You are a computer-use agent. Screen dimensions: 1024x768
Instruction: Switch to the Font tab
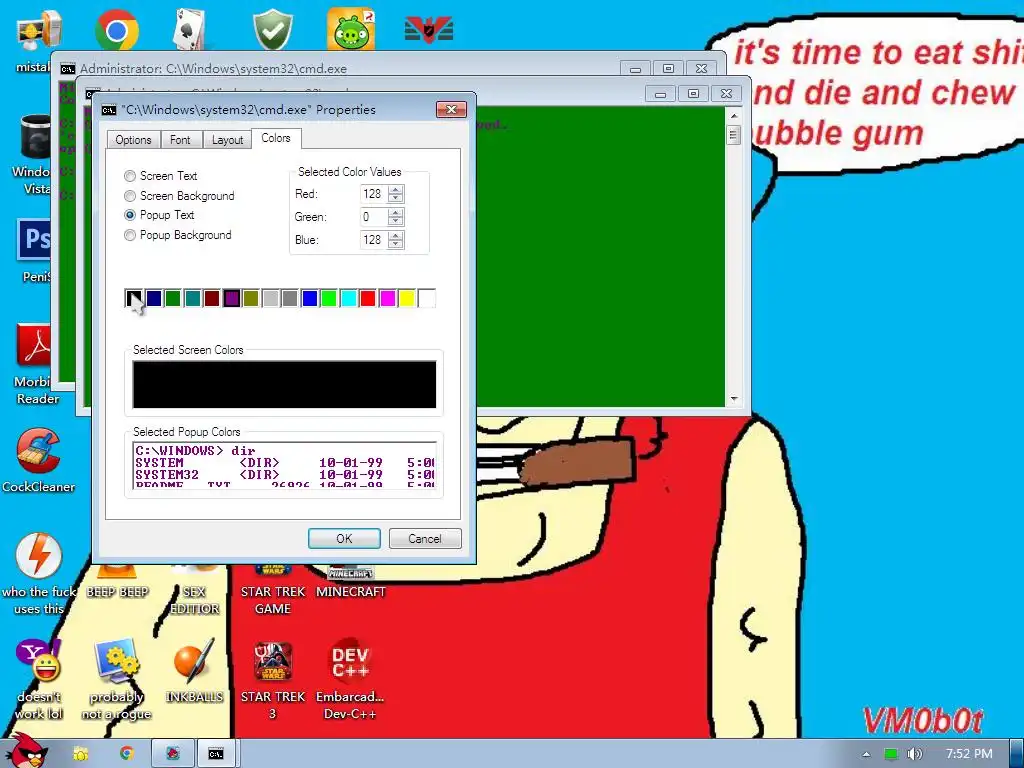[180, 140]
